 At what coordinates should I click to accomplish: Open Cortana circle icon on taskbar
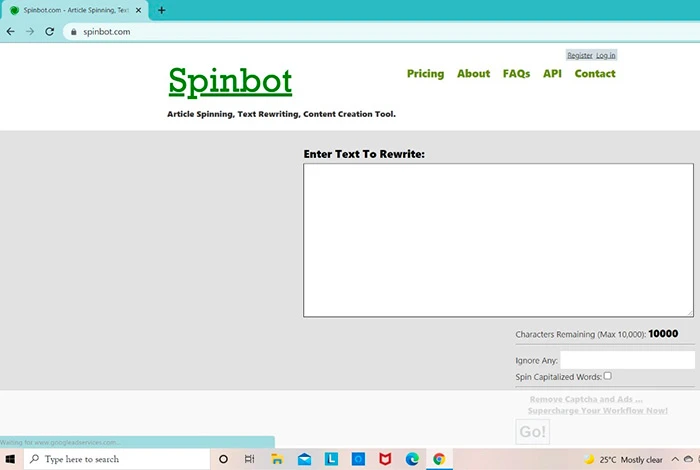(224, 459)
